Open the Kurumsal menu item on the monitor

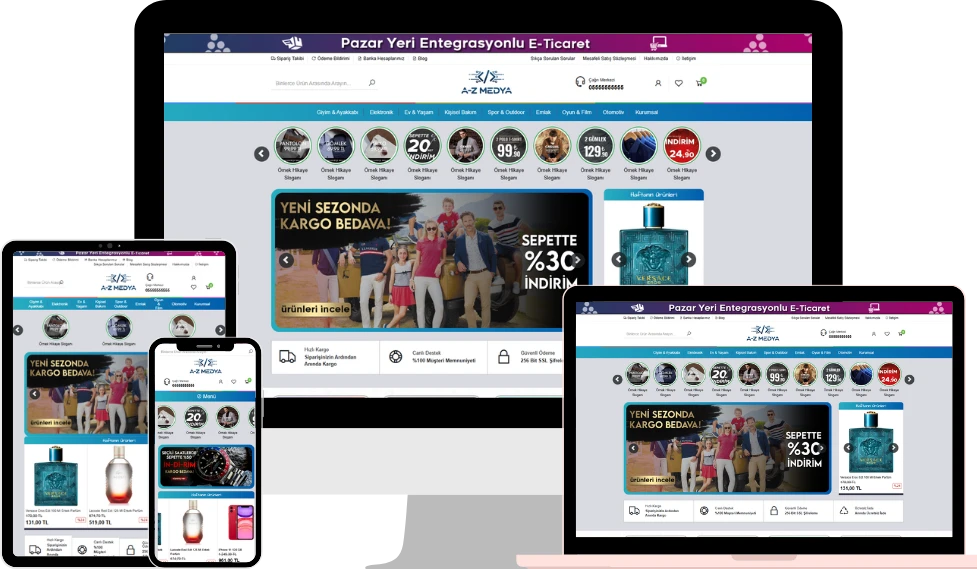645,112
